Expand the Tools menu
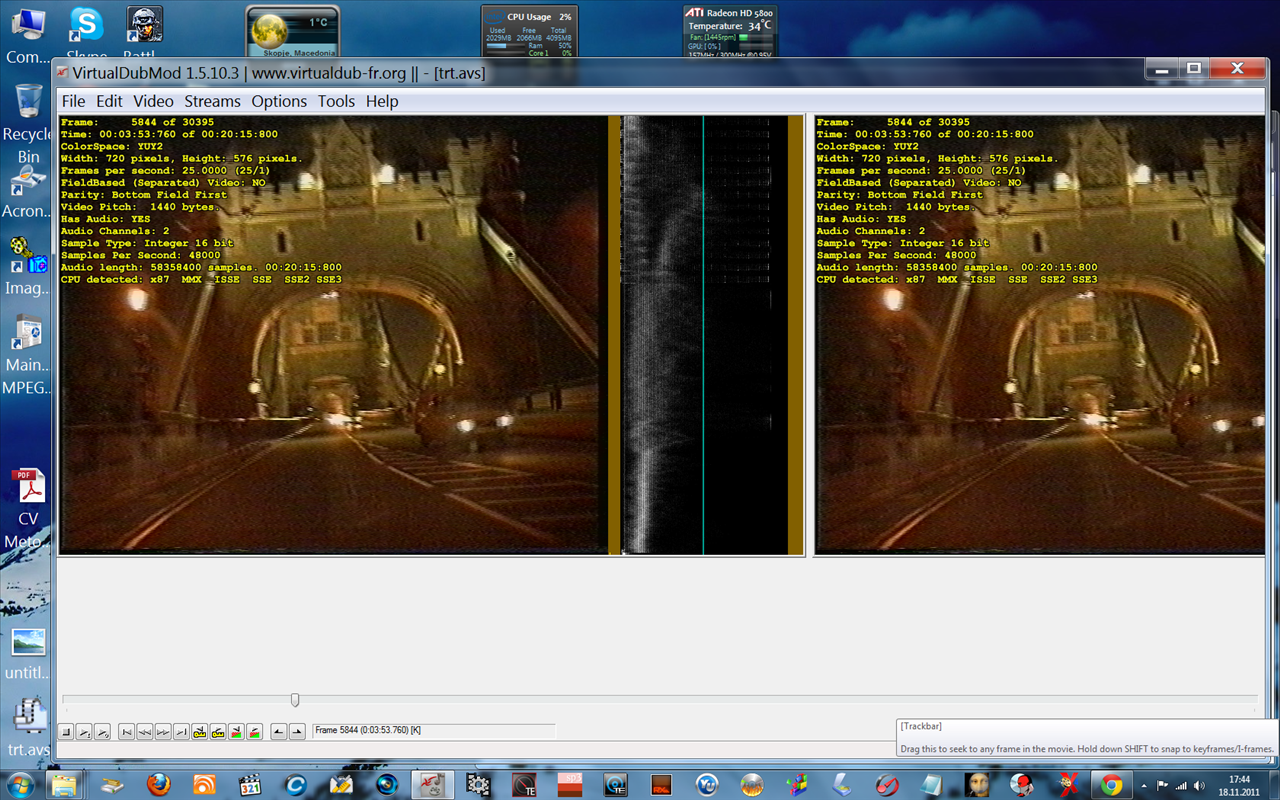Image resolution: width=1280 pixels, height=800 pixels. [x=336, y=101]
